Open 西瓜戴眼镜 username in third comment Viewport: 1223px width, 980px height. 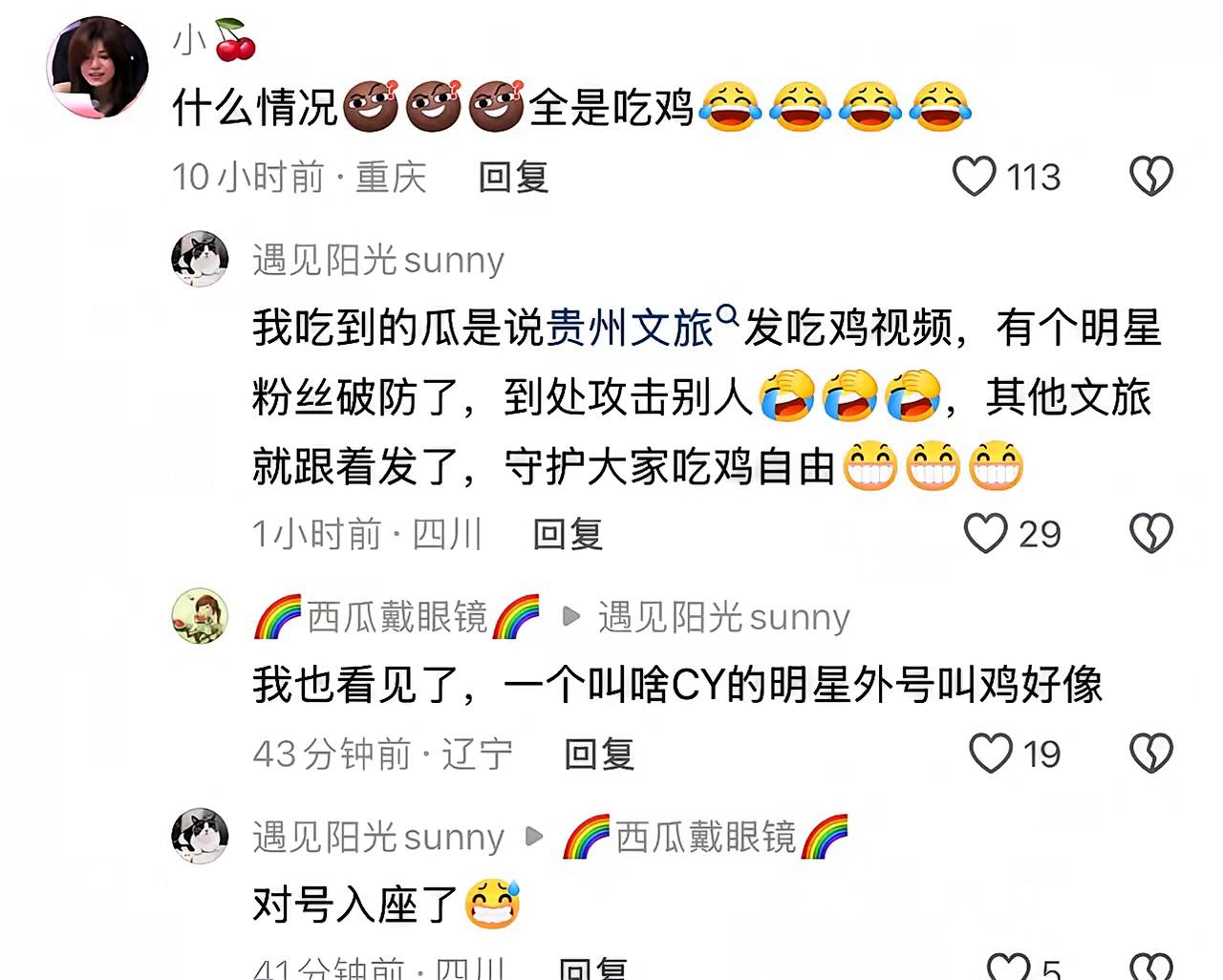pyautogui.click(x=397, y=617)
